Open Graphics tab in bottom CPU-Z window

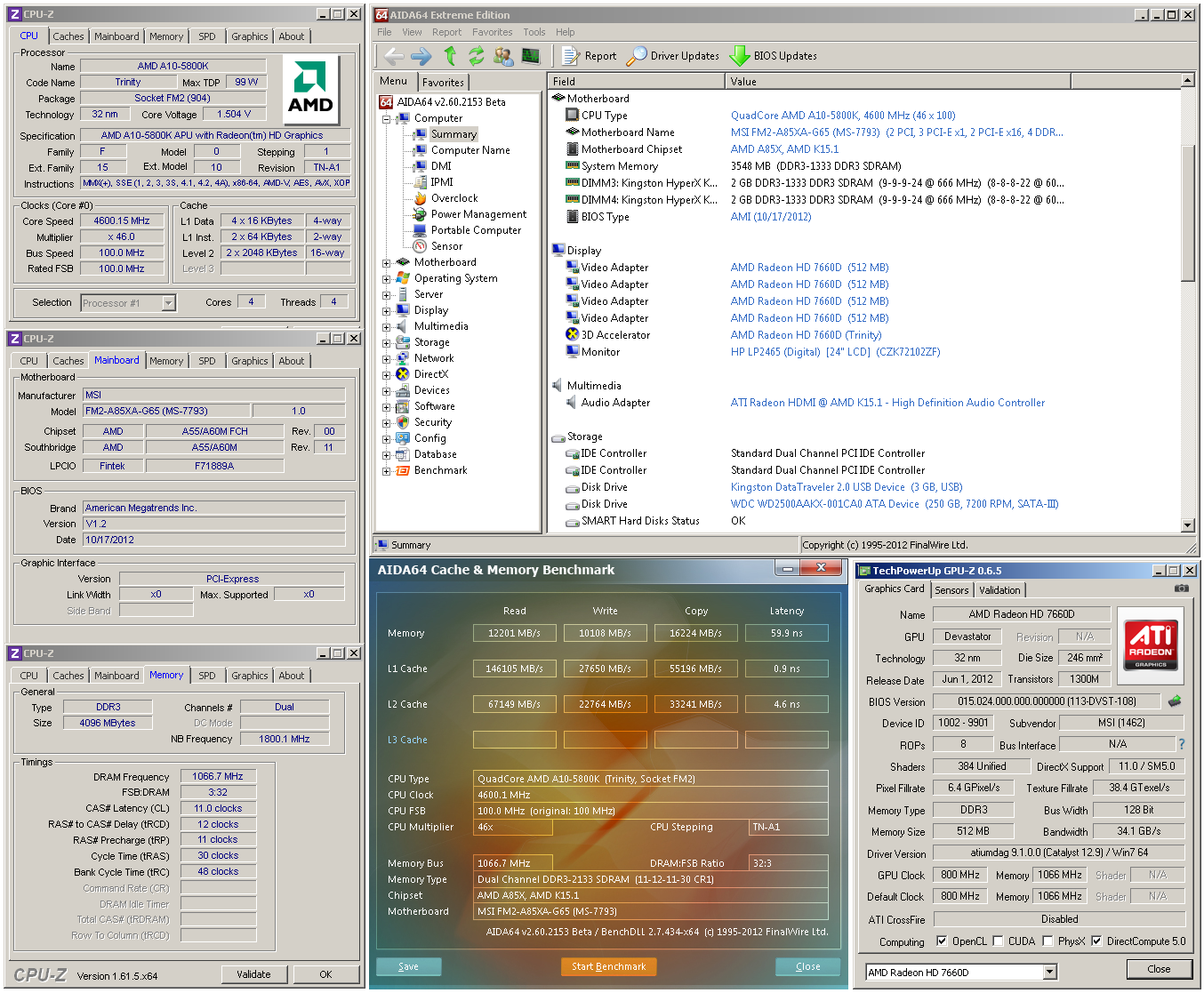click(x=249, y=676)
